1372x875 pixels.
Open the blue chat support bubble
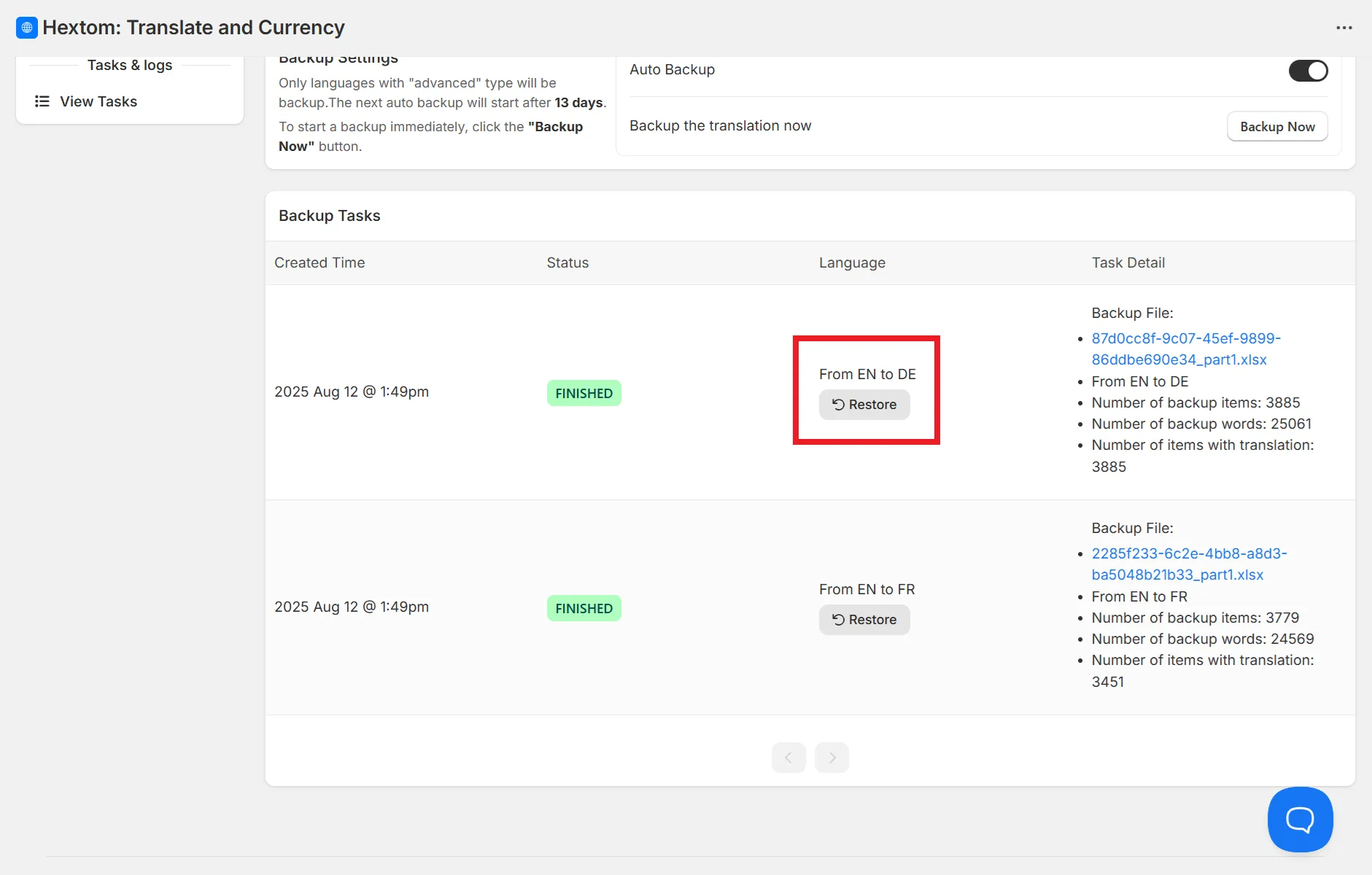click(x=1300, y=819)
